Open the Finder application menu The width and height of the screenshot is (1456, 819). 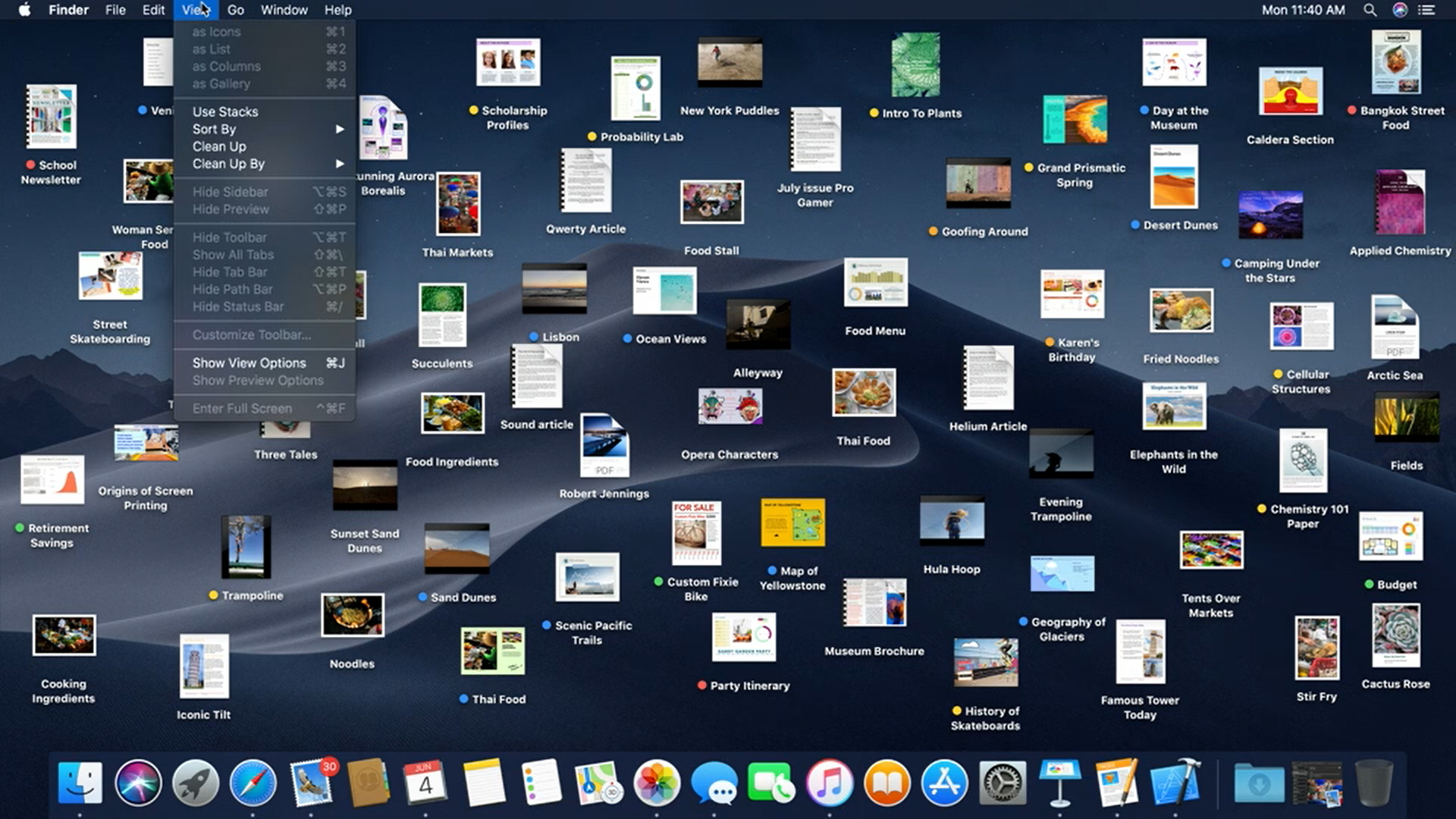coord(68,10)
